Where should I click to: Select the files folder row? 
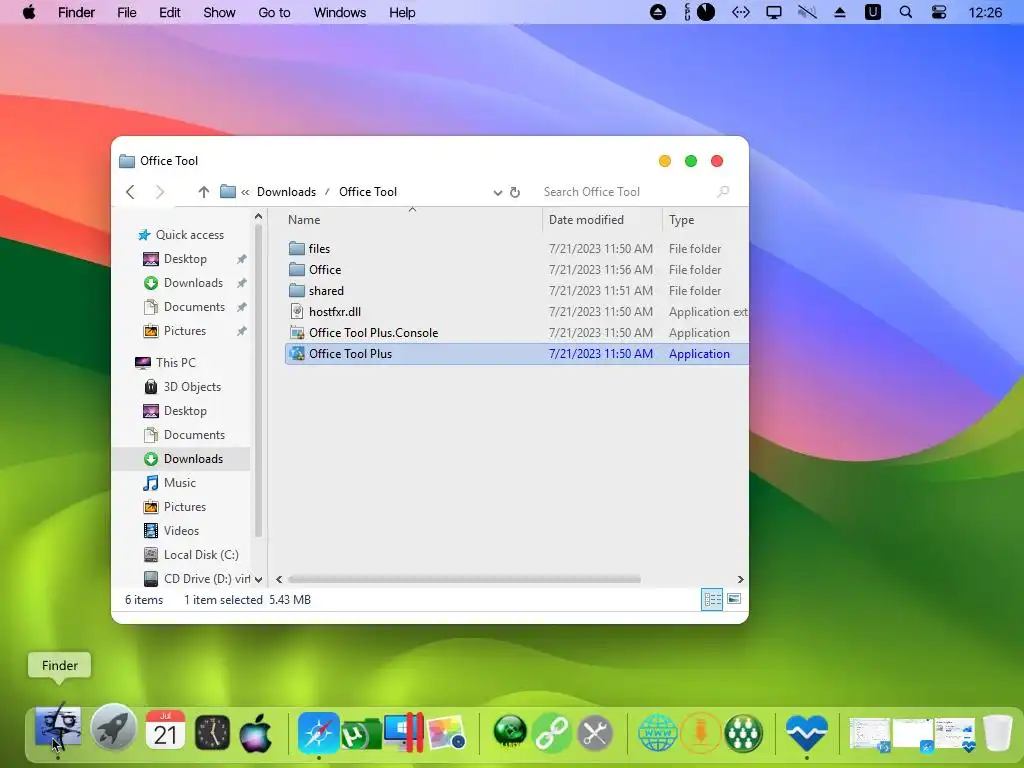[516, 249]
